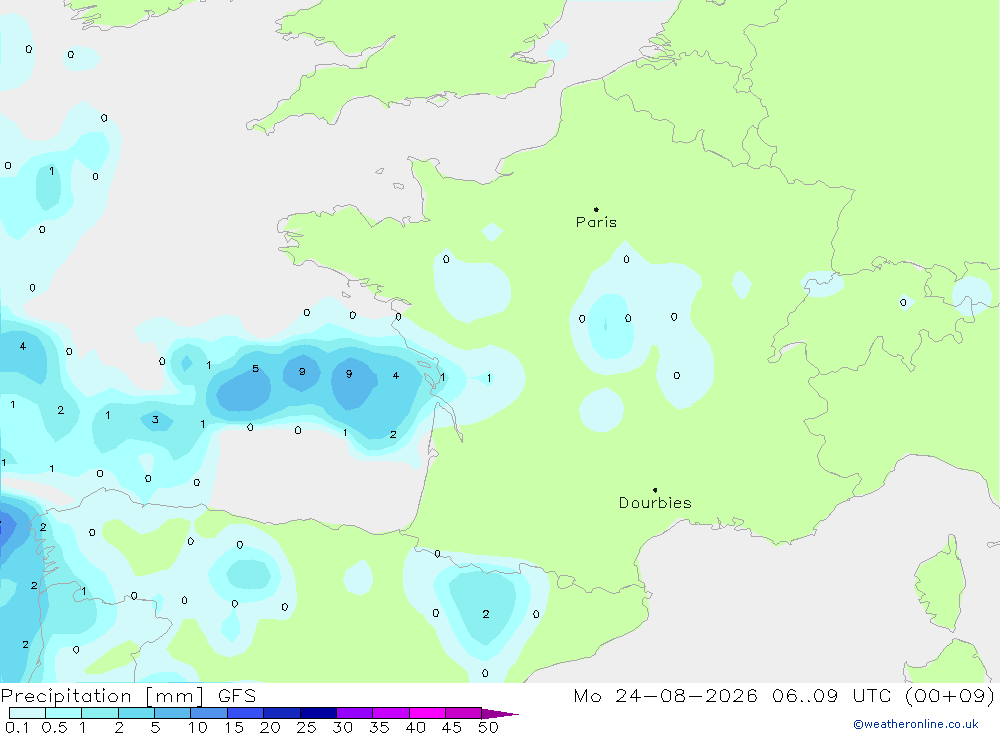Click the '30' legend scale label
This screenshot has width=1000, height=733.
(342, 727)
